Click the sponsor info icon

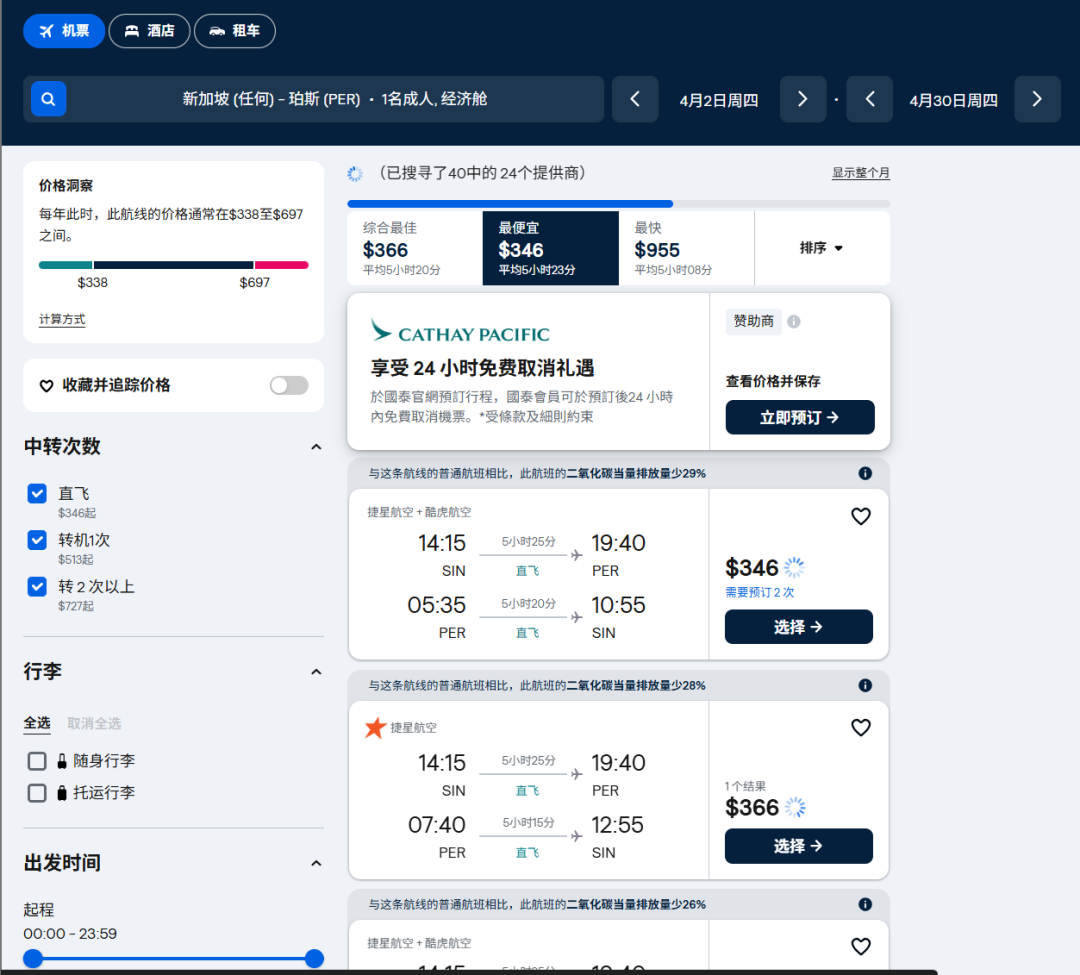793,322
